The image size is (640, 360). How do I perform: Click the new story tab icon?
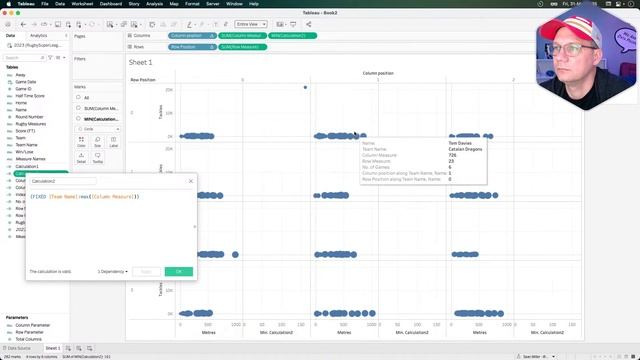[x=89, y=348]
